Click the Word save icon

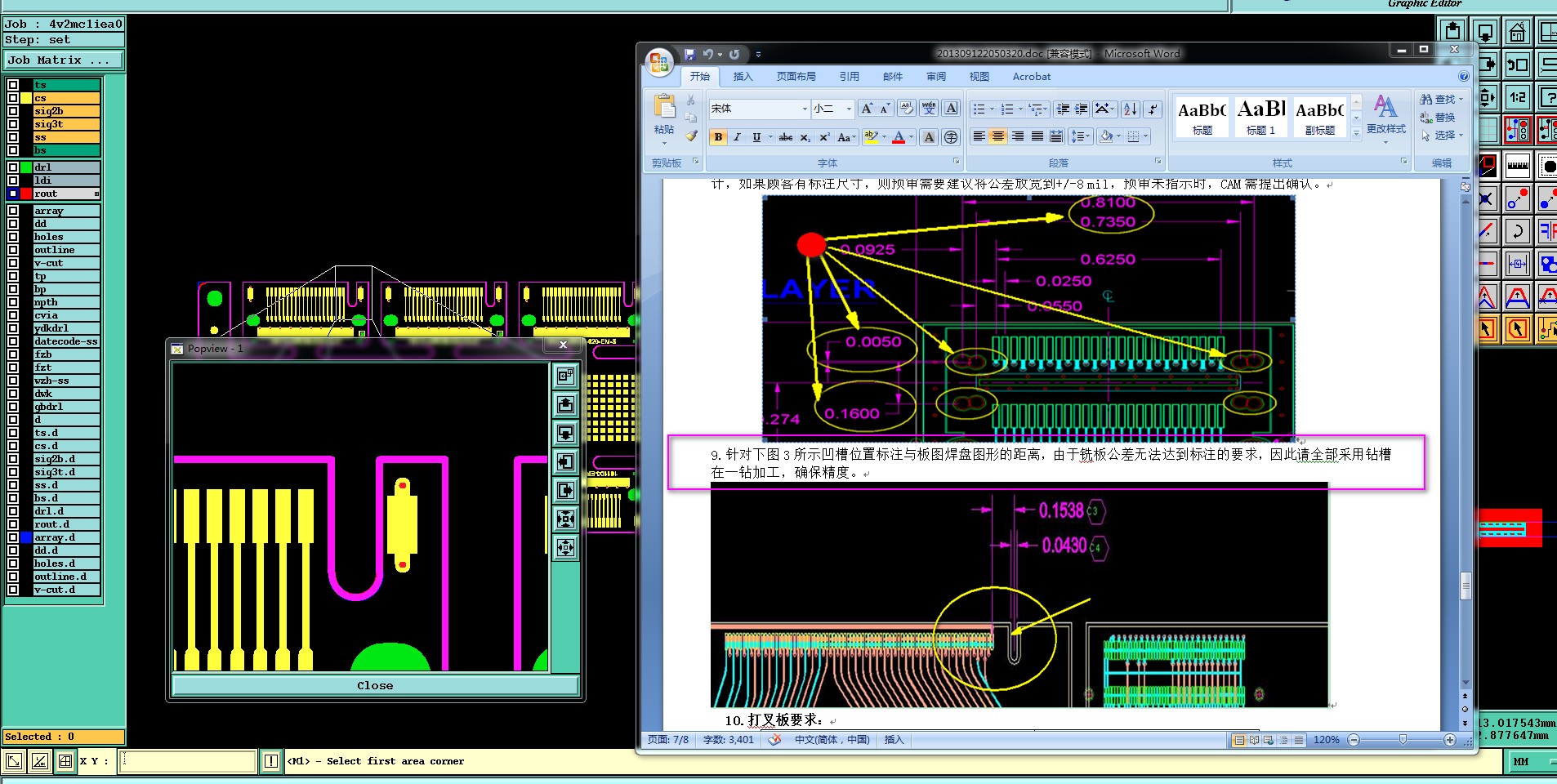pos(689,54)
